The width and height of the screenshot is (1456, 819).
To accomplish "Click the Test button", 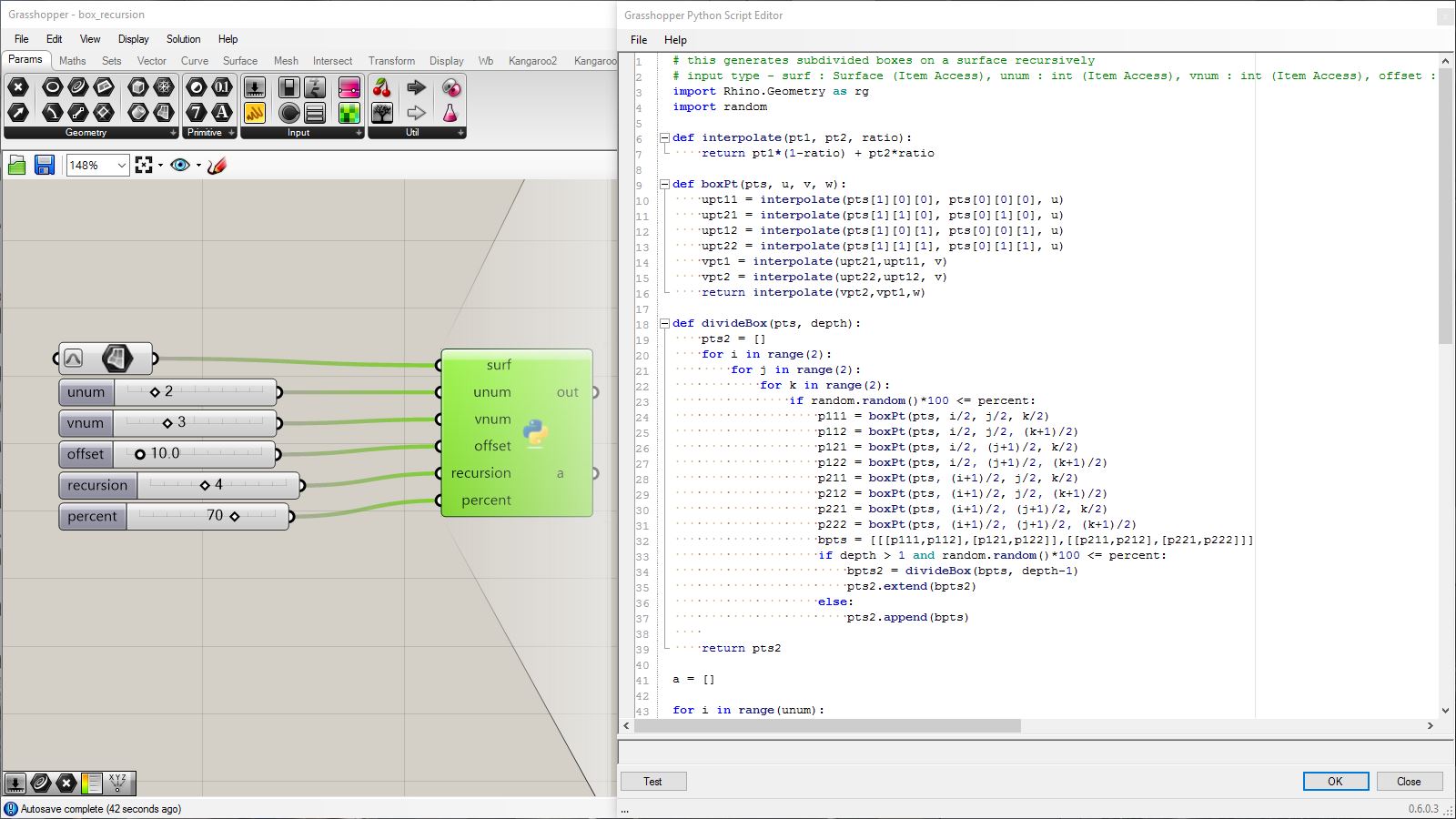I will [x=652, y=781].
